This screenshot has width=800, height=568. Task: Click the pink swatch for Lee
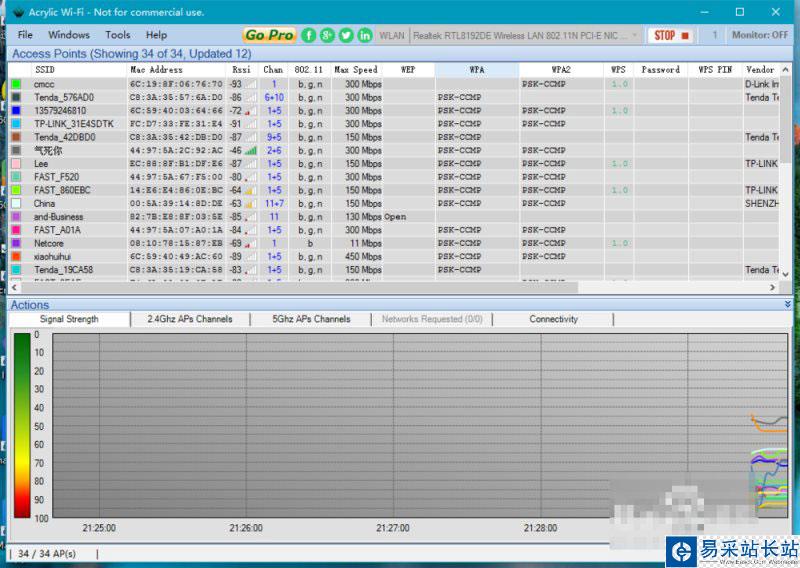coord(16,163)
